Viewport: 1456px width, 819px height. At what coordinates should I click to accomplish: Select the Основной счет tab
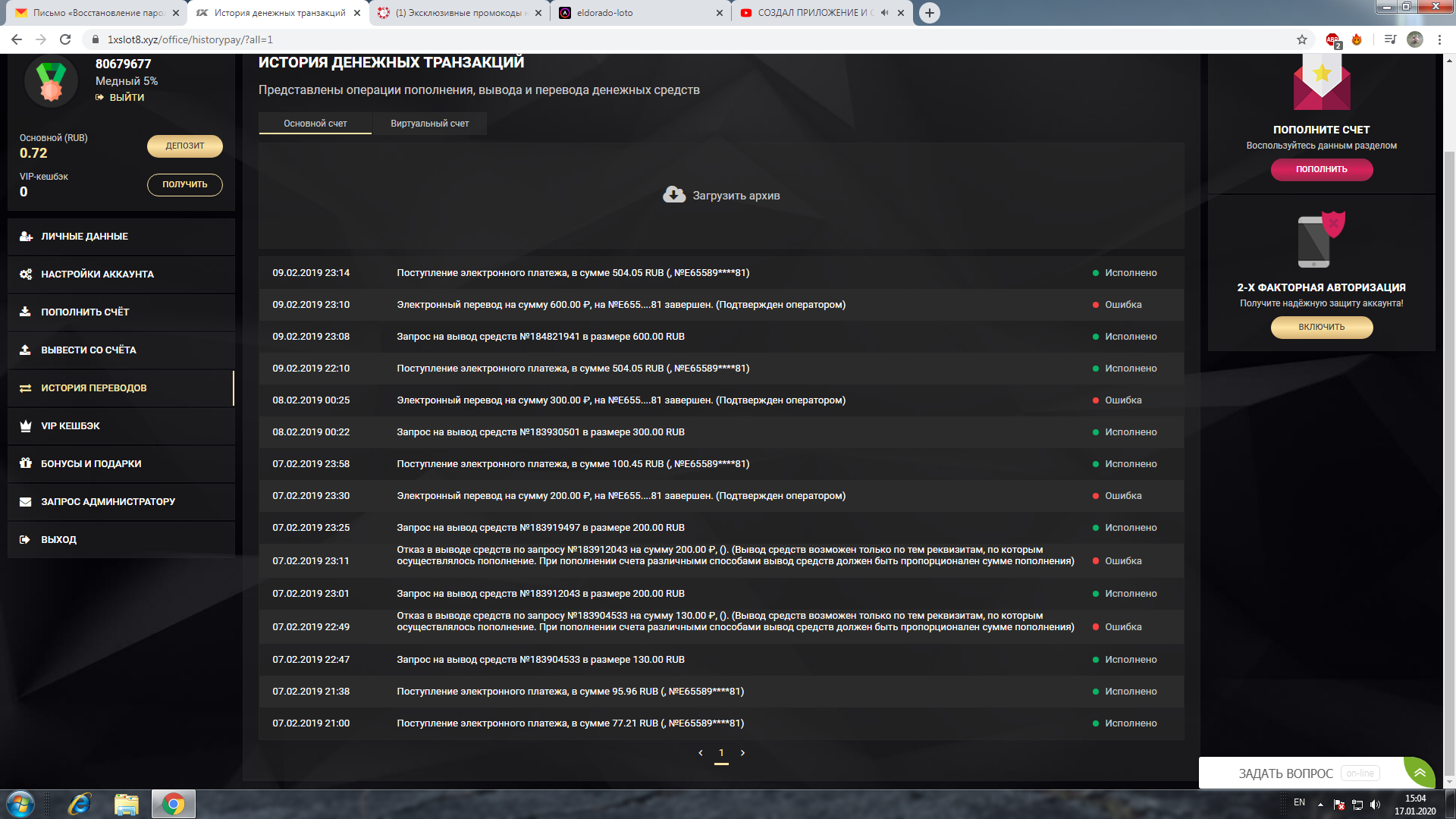point(315,124)
